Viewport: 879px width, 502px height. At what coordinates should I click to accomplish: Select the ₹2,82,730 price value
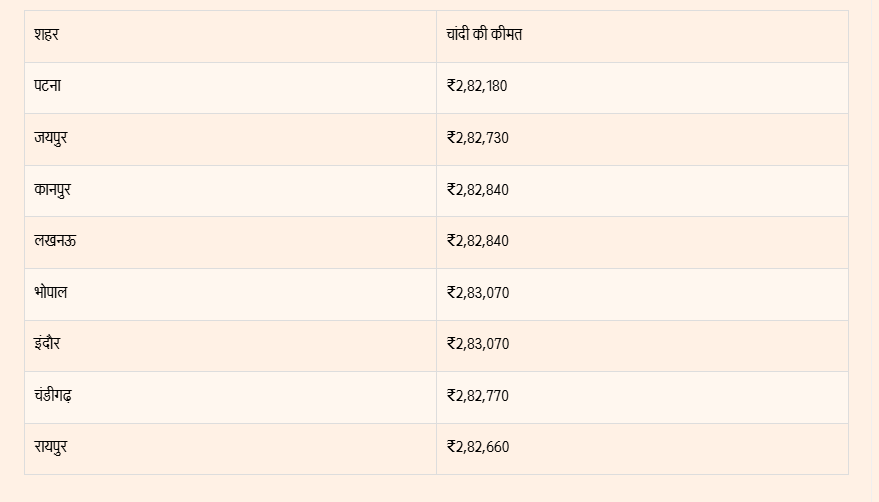[478, 138]
